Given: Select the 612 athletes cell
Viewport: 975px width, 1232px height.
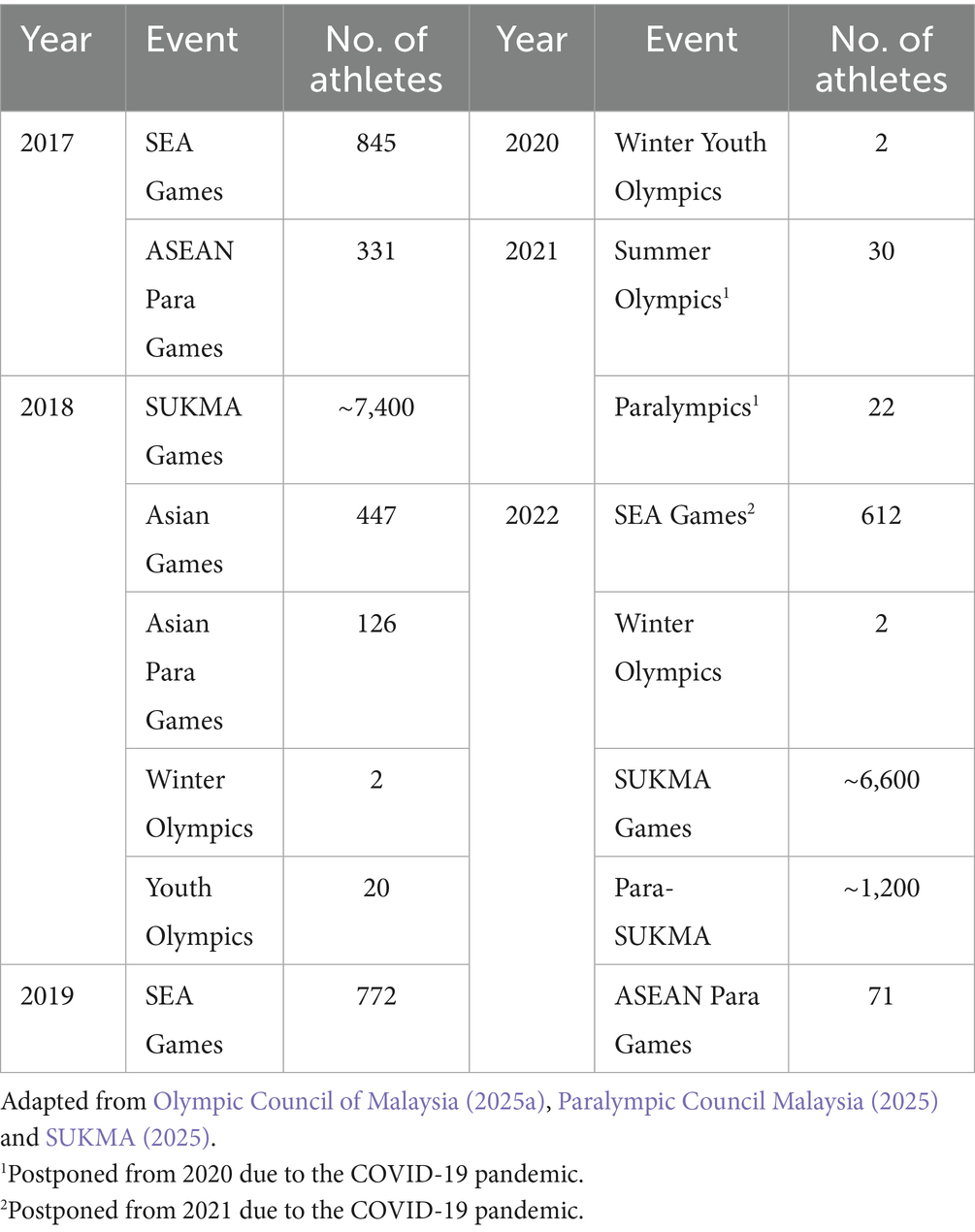Looking at the screenshot, I should 880,515.
